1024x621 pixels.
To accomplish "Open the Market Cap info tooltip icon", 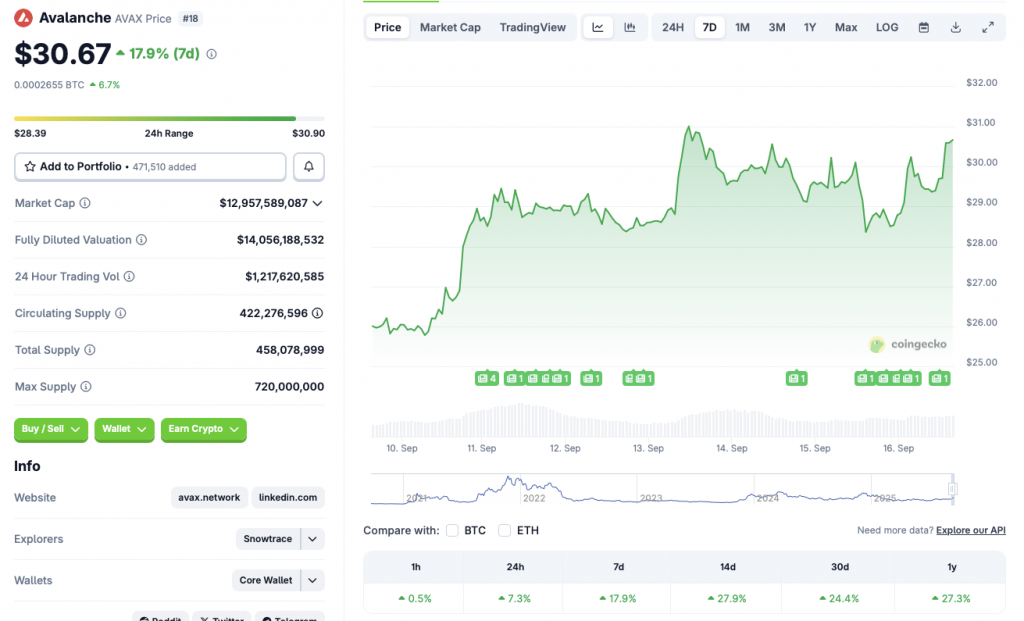I will (x=85, y=203).
